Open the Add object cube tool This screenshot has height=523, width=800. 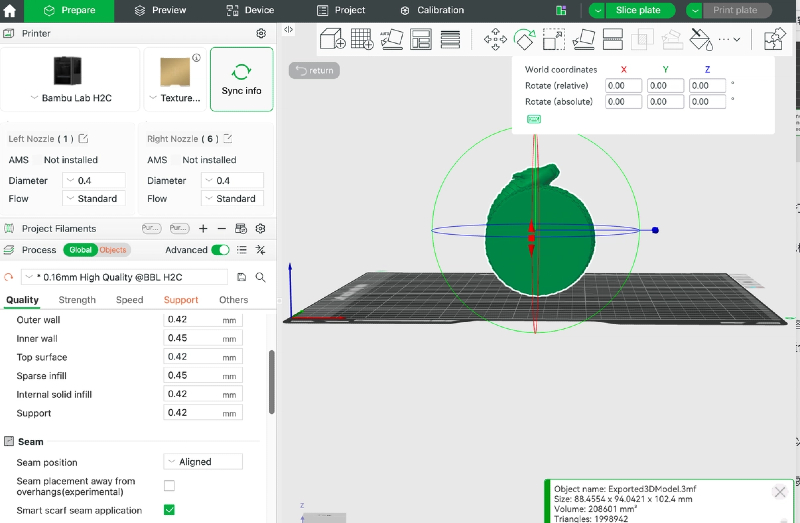[333, 39]
